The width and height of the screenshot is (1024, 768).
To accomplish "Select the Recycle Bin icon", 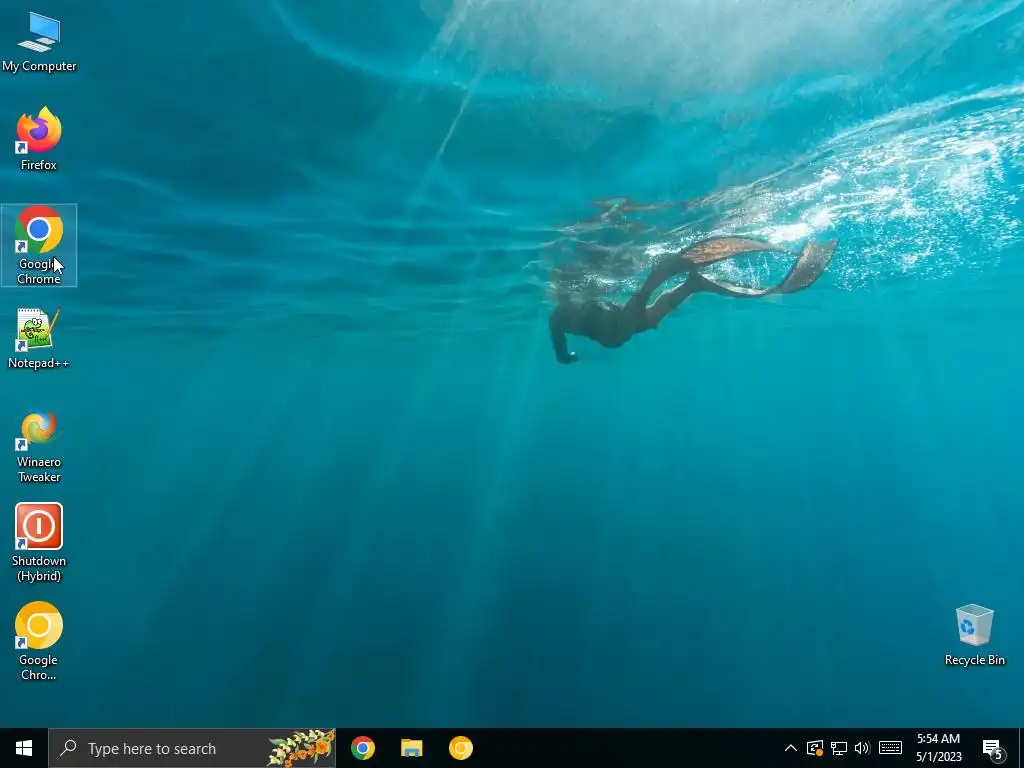I will (x=974, y=635).
